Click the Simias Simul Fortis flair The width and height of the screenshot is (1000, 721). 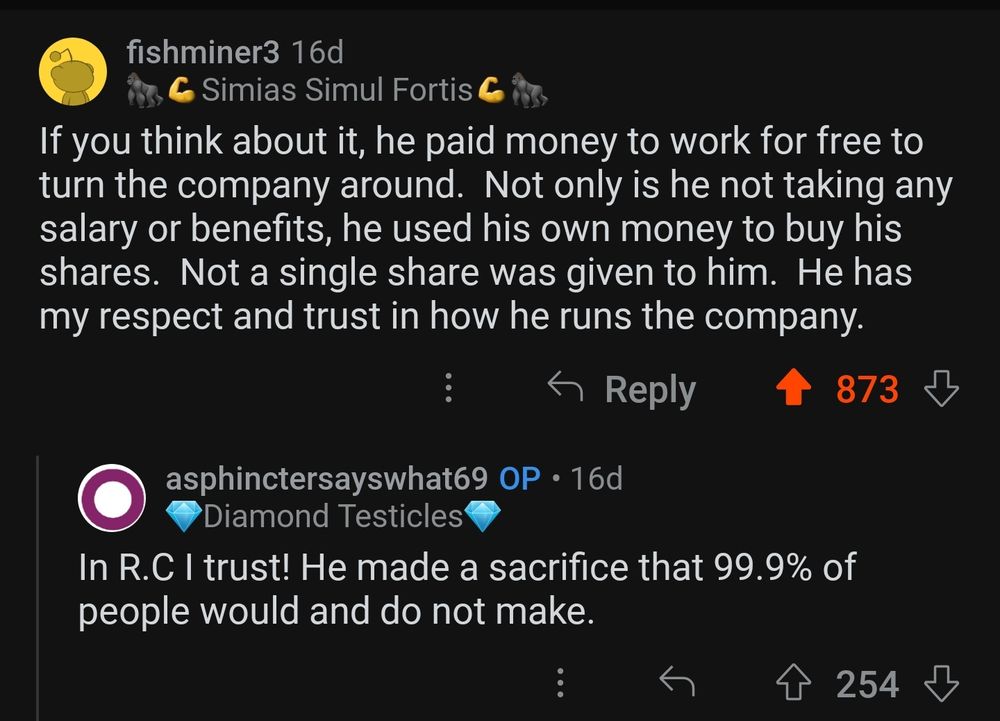pyautogui.click(x=337, y=90)
